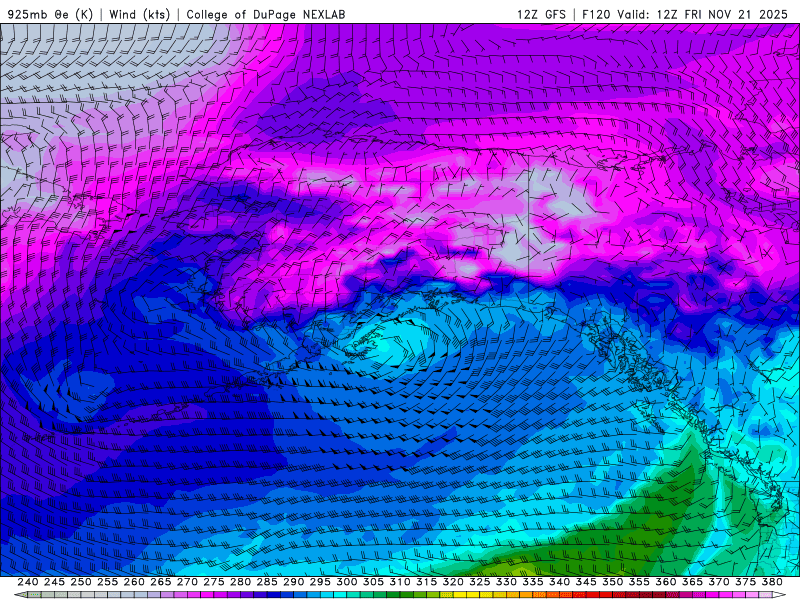
Task: Click the "College of DuPage NEXLAB" text
Action: 266,14
